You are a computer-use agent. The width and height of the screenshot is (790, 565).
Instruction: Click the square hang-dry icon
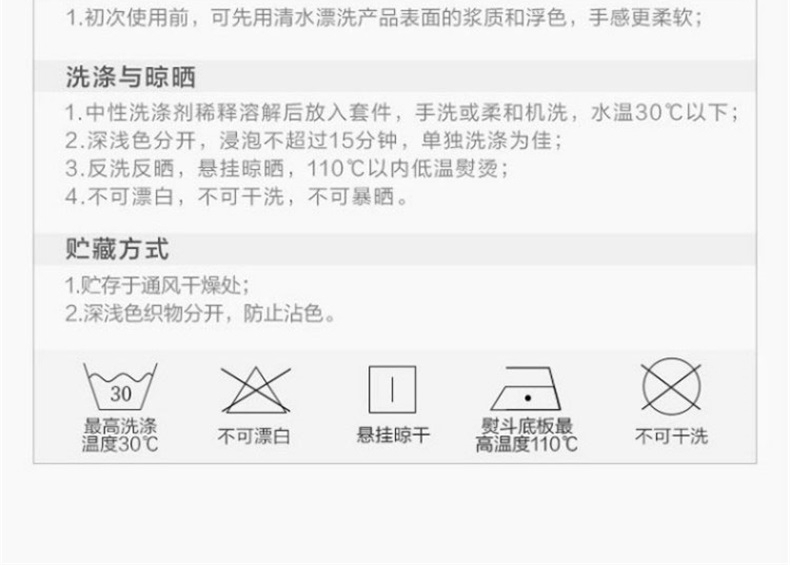pos(392,390)
